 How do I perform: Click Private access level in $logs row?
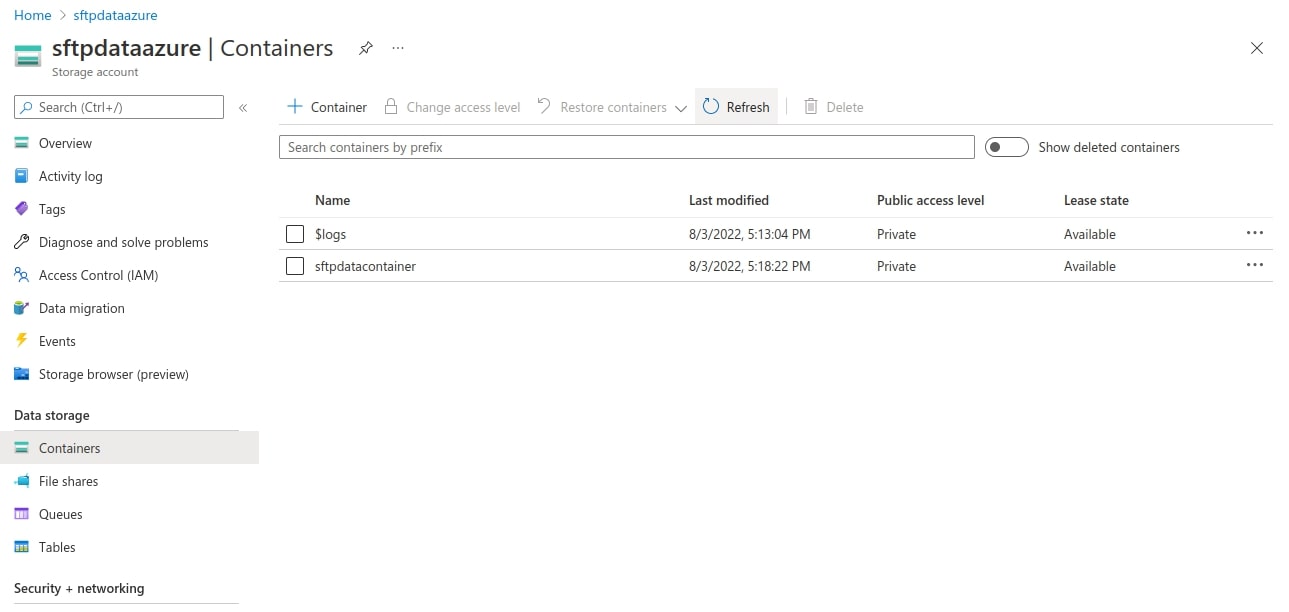[896, 234]
